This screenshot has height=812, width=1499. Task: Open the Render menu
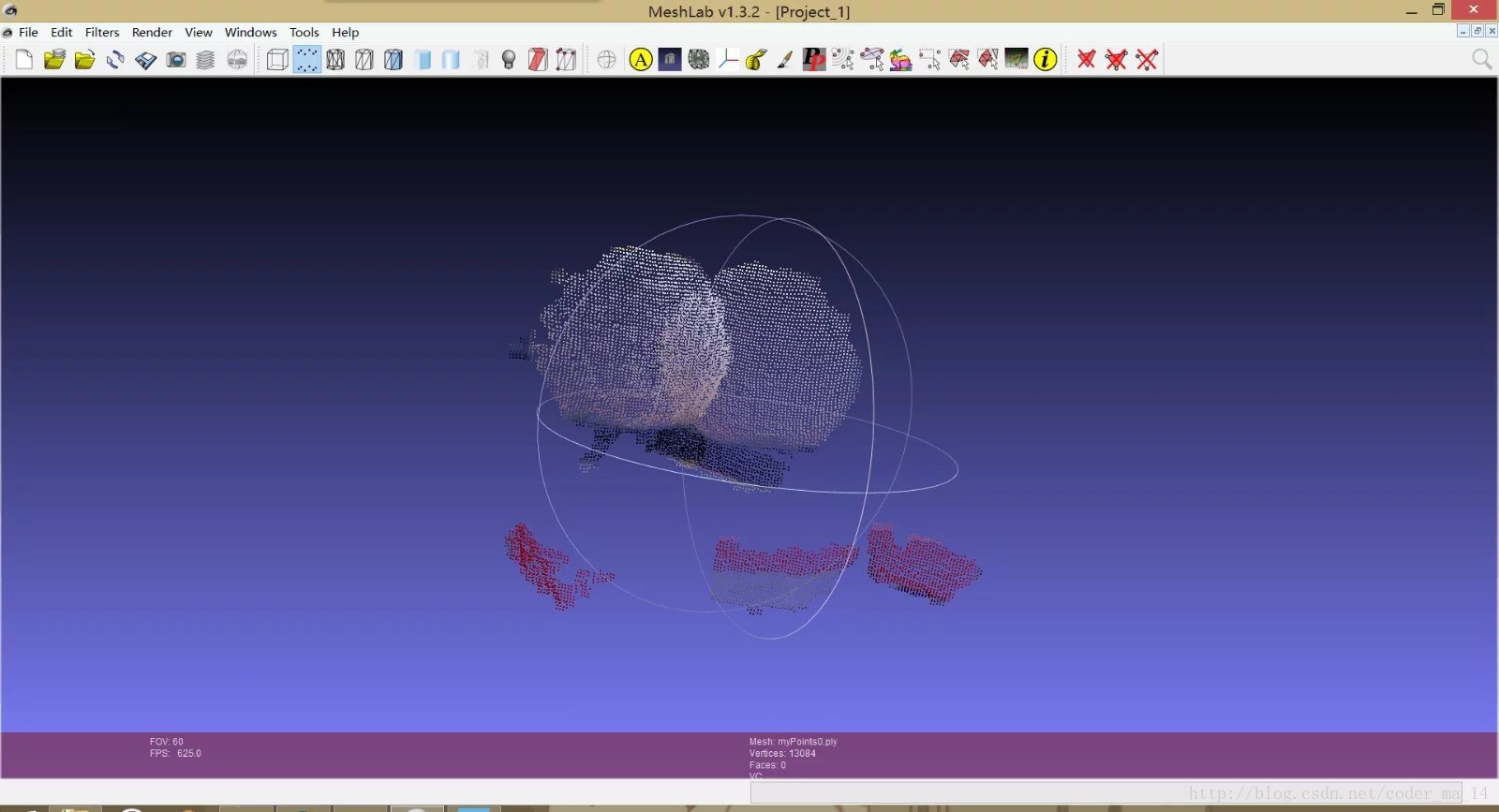pyautogui.click(x=152, y=32)
